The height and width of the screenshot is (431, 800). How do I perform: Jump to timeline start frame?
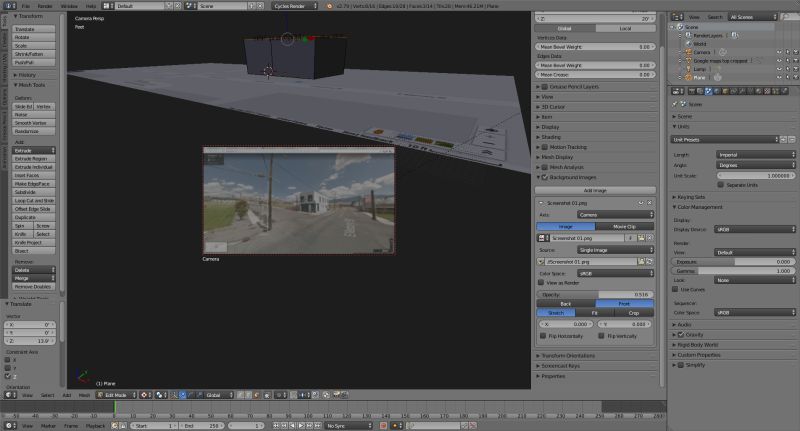[x=276, y=425]
